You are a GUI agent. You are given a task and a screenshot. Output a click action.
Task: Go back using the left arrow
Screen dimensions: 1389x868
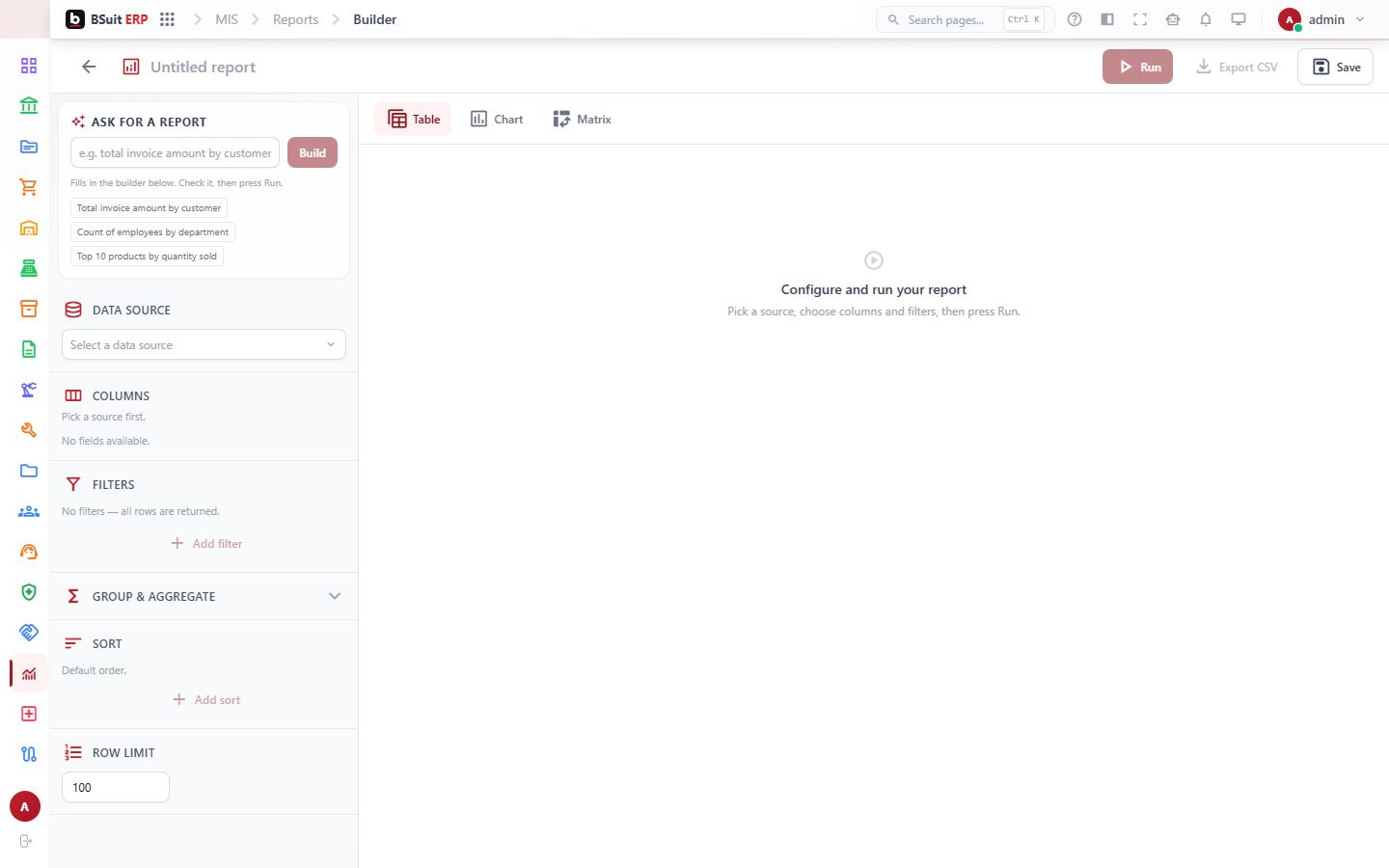click(x=89, y=67)
